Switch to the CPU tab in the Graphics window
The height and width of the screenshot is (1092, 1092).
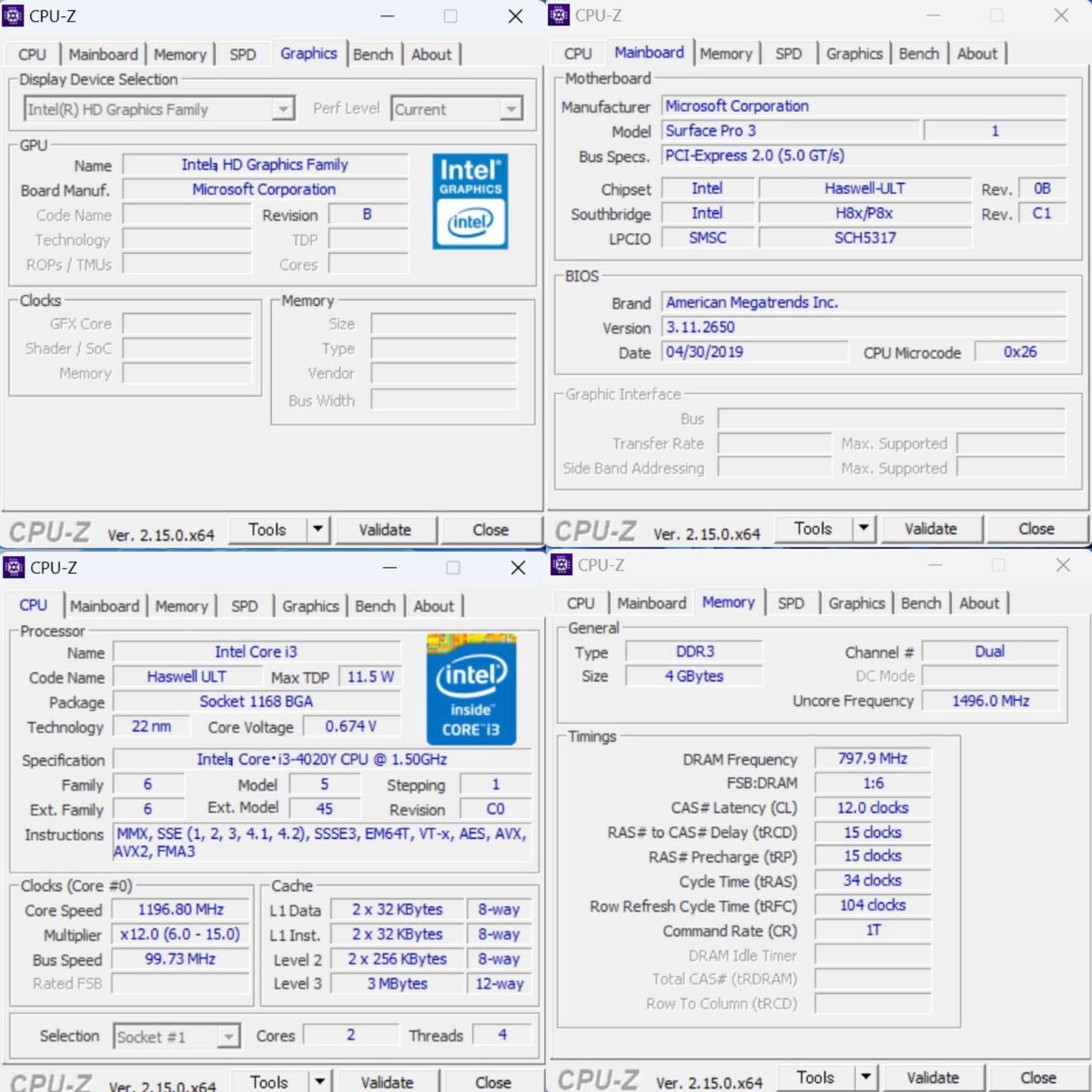(x=33, y=55)
